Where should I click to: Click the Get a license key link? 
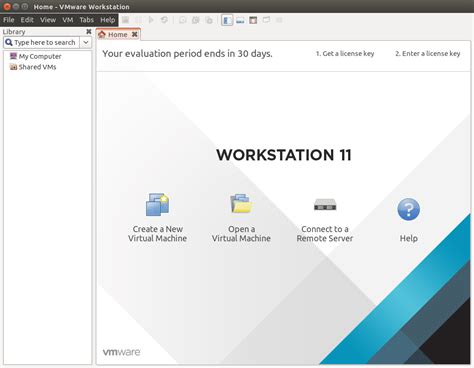coord(345,53)
